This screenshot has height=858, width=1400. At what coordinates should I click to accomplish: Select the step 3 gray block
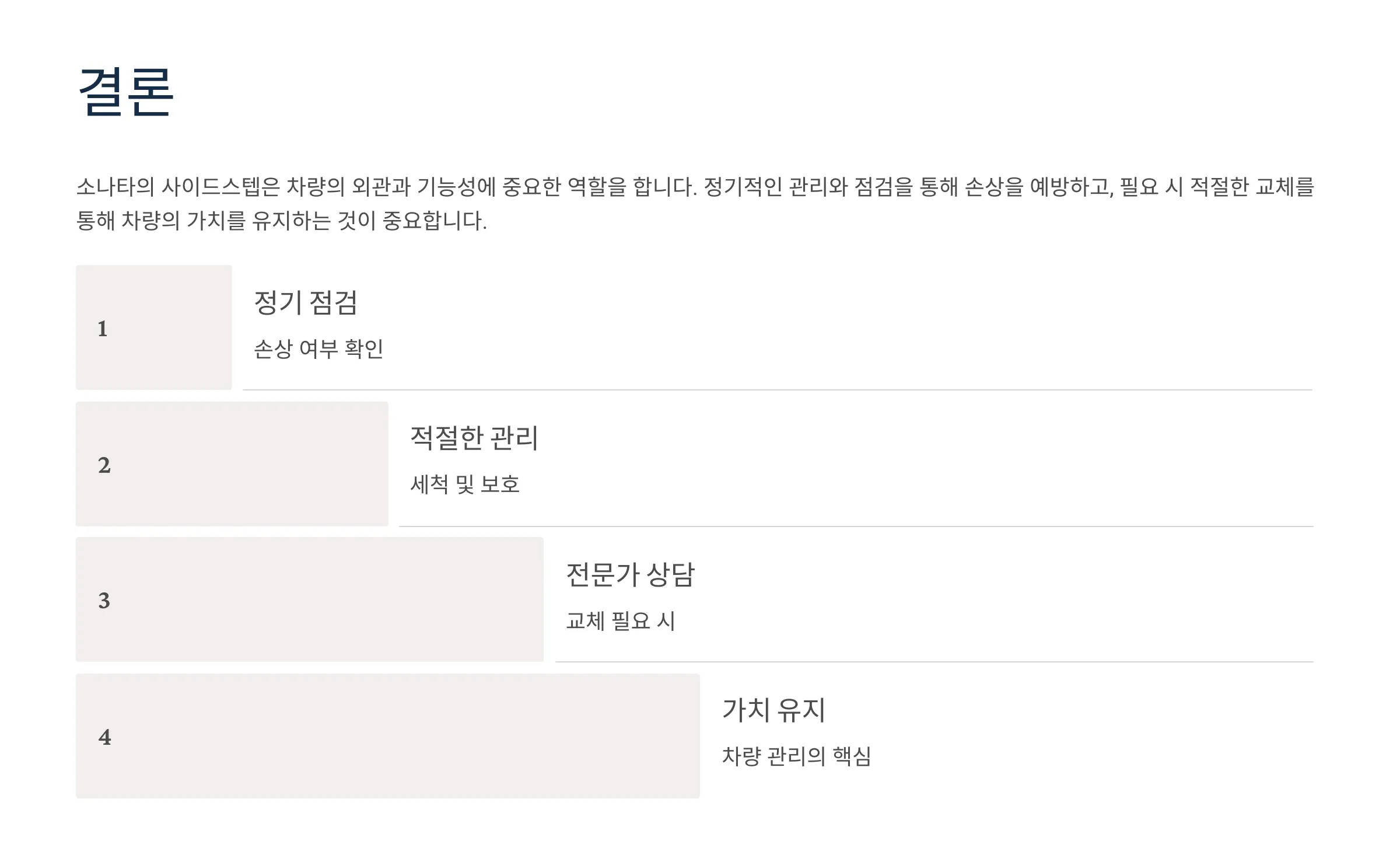(310, 599)
